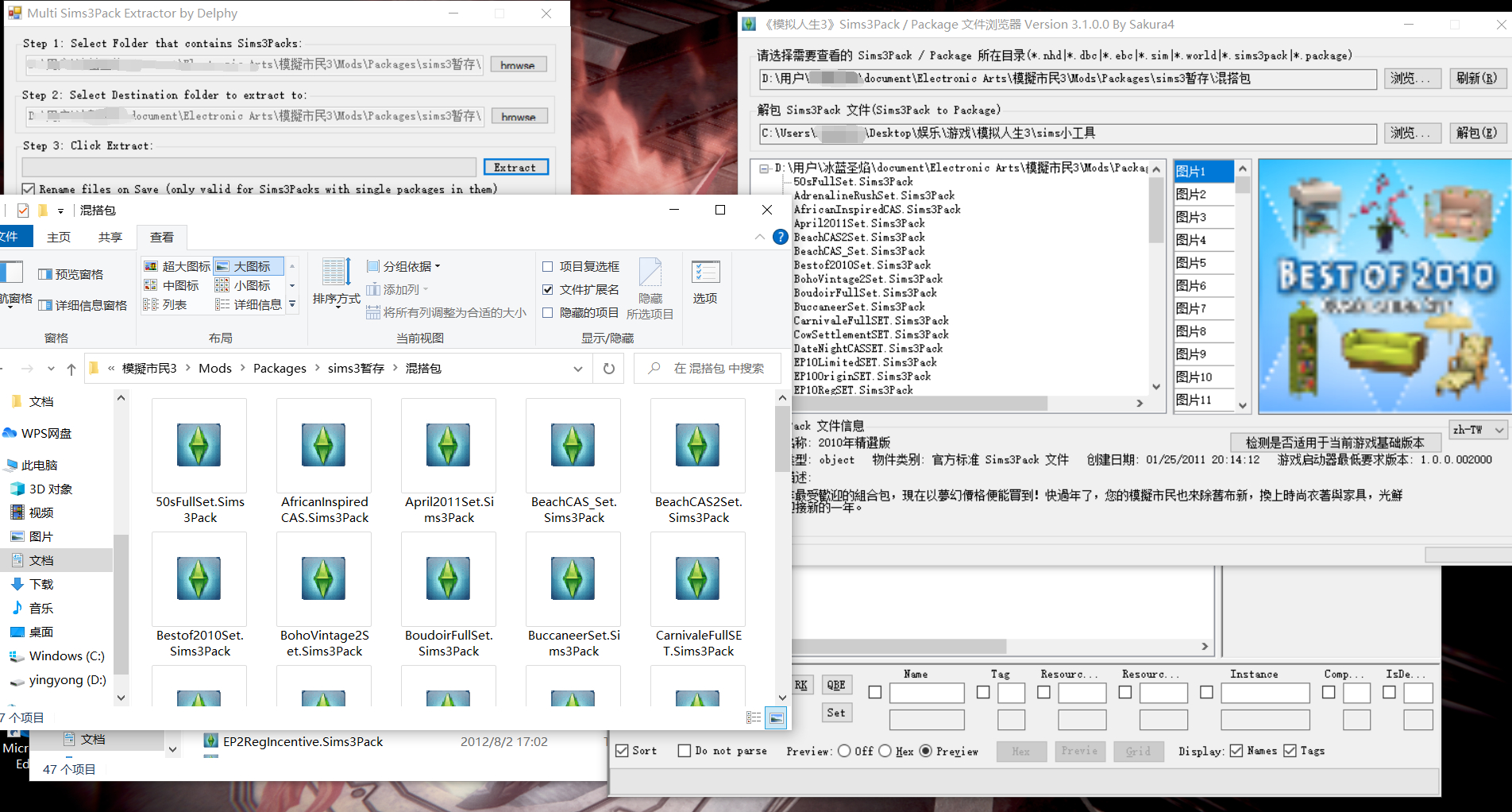Click 将所有列调整为合适的大小 in ribbon
The image size is (1512, 812).
click(446, 312)
